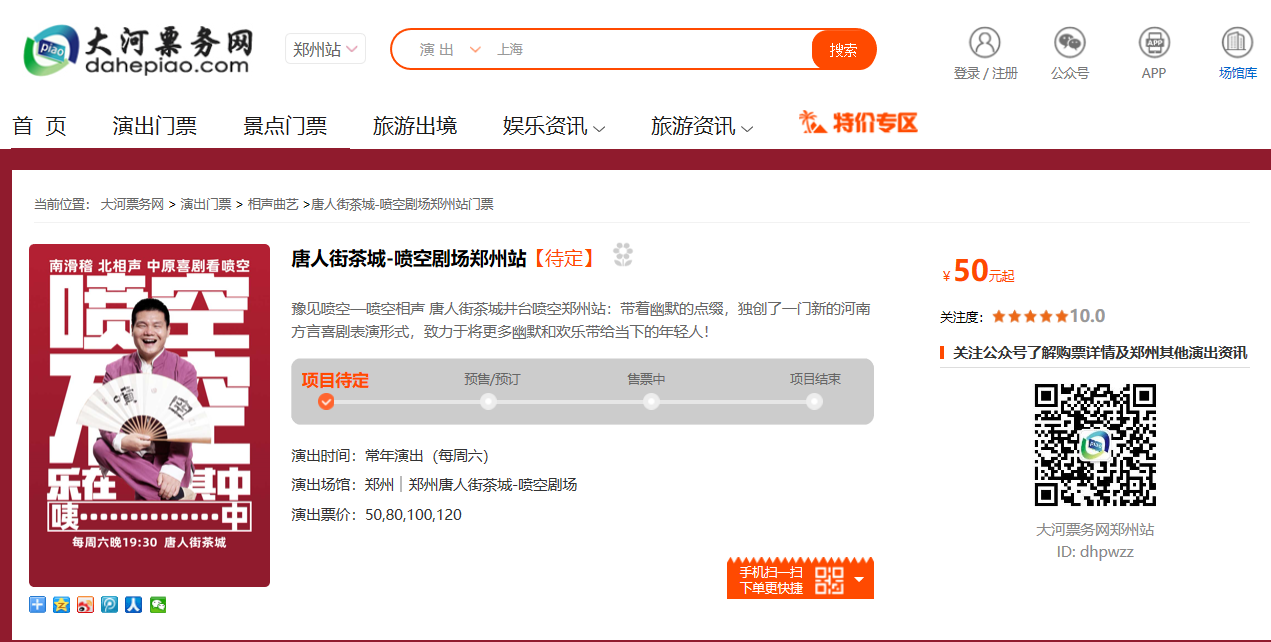Share to Sina Weibo icon

[x=86, y=605]
